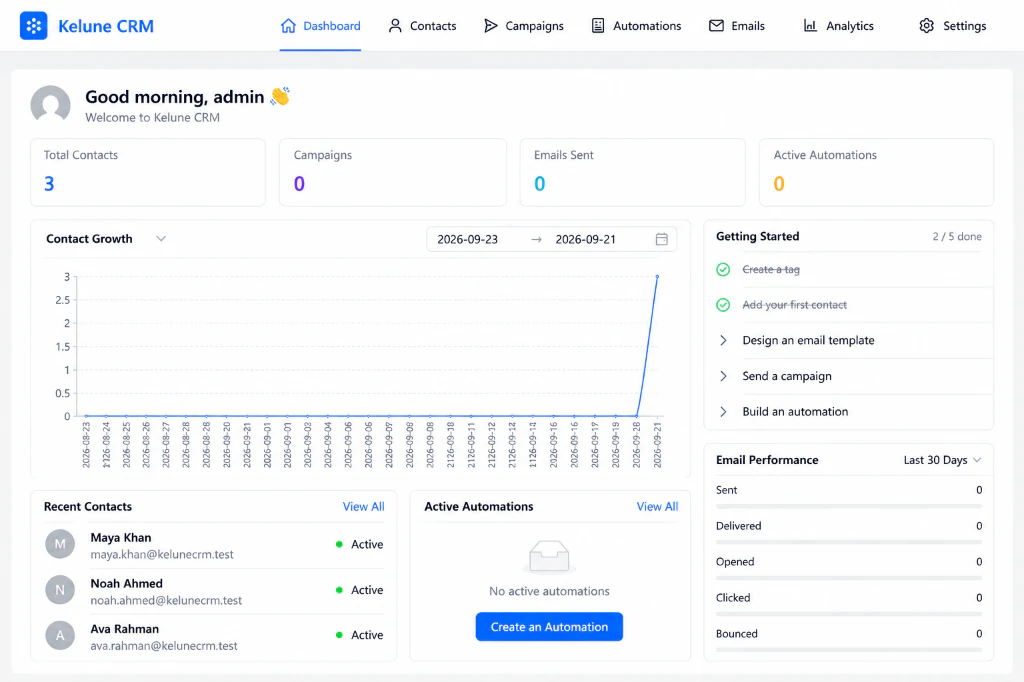Click the admin profile avatar
1024x682 pixels.
pyautogui.click(x=50, y=105)
